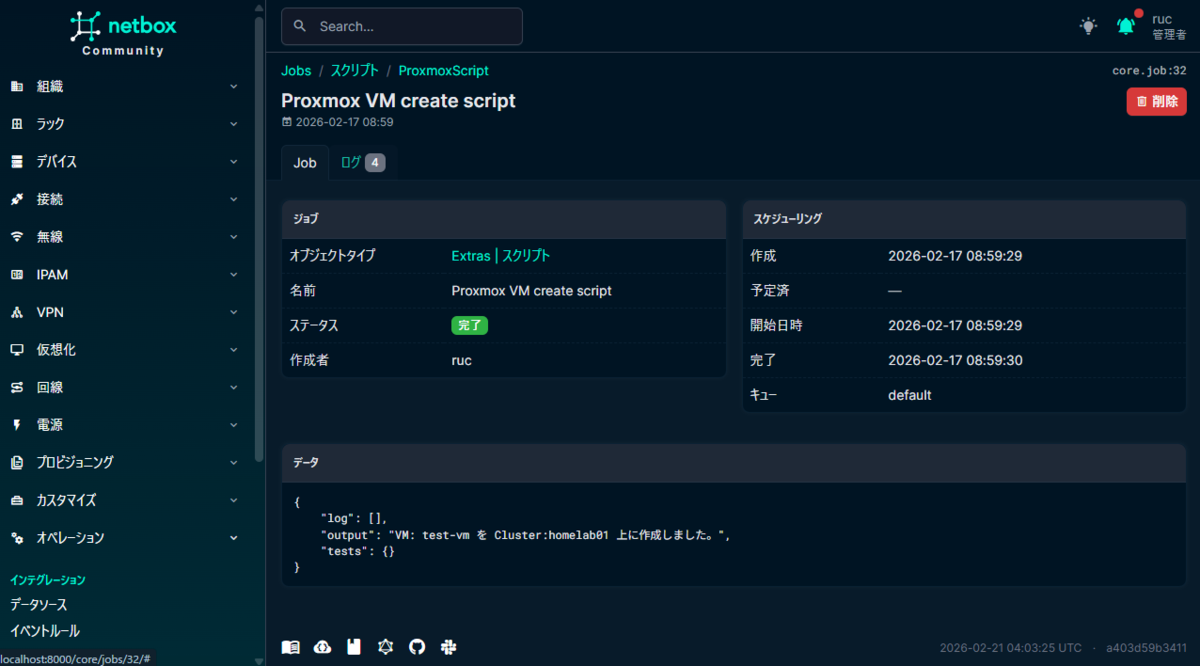The height and width of the screenshot is (666, 1200).
Task: Expand the IPAM menu chevron
Action: tap(234, 274)
